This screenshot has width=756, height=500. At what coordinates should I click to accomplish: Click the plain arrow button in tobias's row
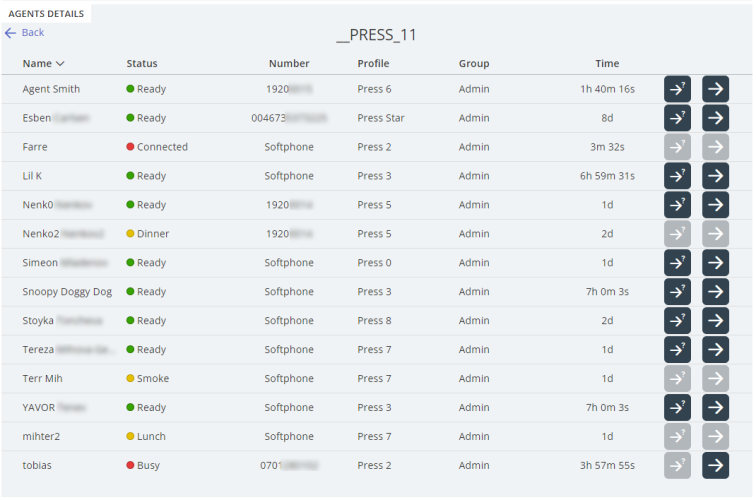[x=715, y=466]
